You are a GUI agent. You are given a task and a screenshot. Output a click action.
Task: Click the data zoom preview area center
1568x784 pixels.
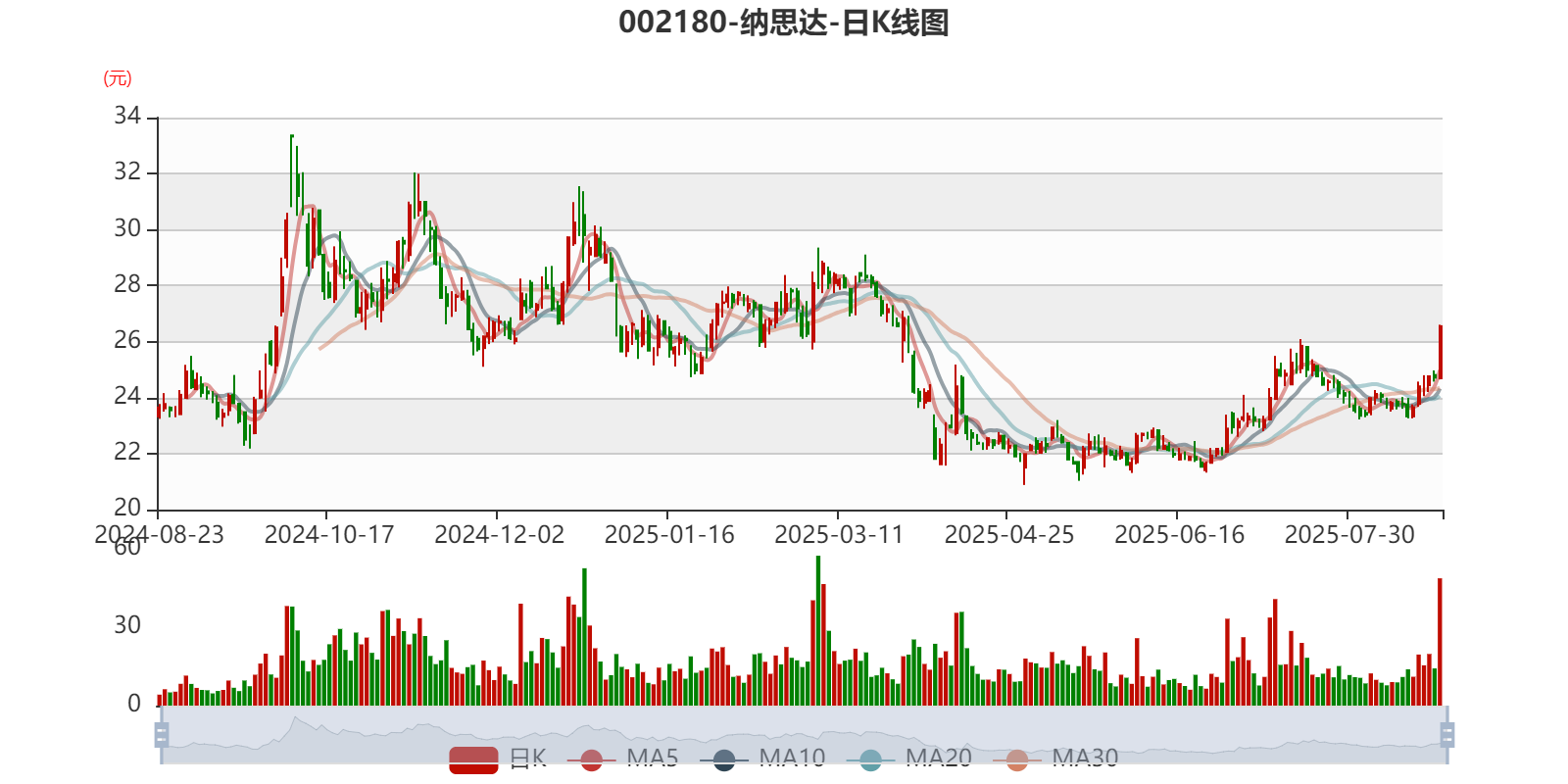pos(805,734)
